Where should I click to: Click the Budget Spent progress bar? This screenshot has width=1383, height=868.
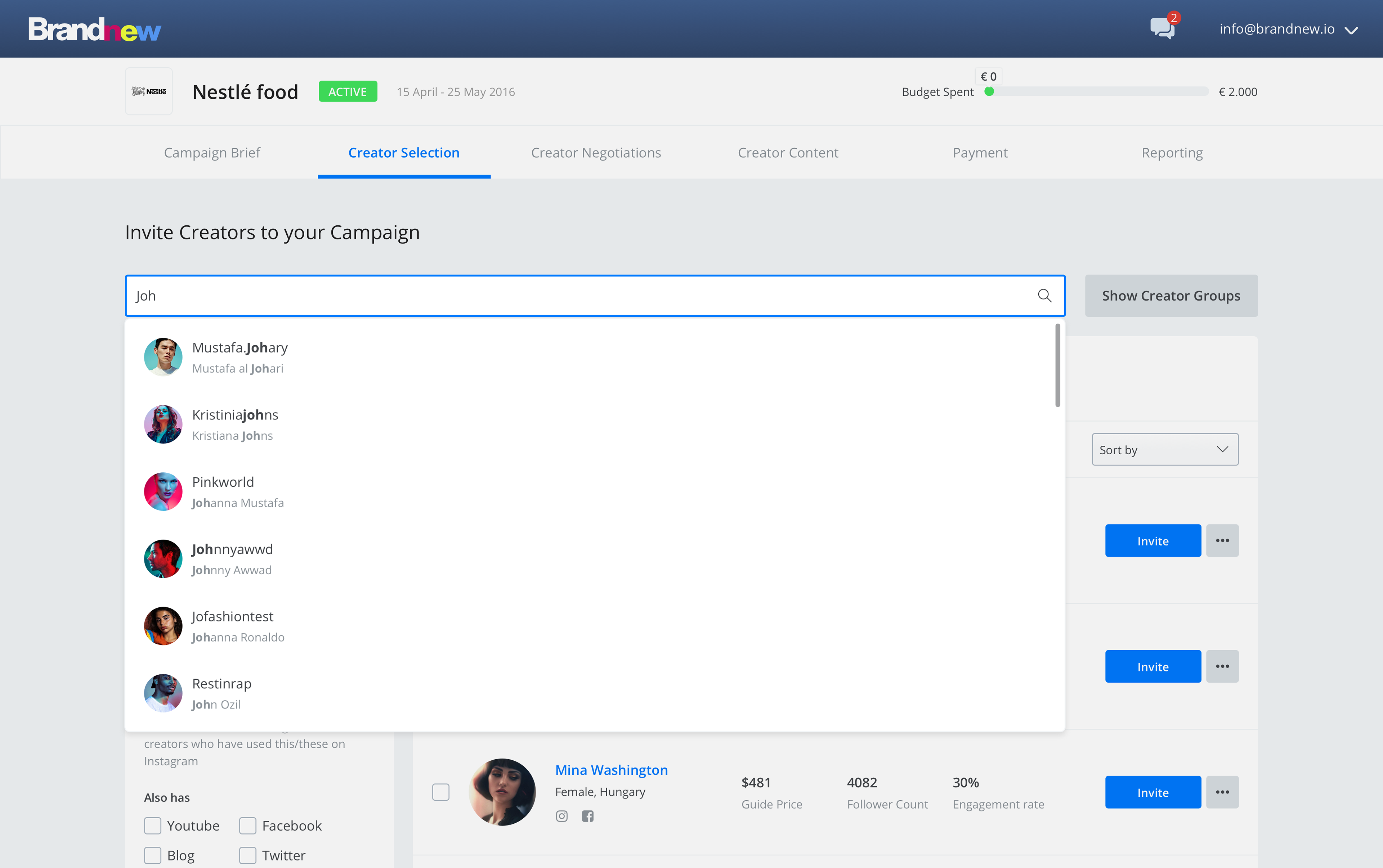[1096, 92]
